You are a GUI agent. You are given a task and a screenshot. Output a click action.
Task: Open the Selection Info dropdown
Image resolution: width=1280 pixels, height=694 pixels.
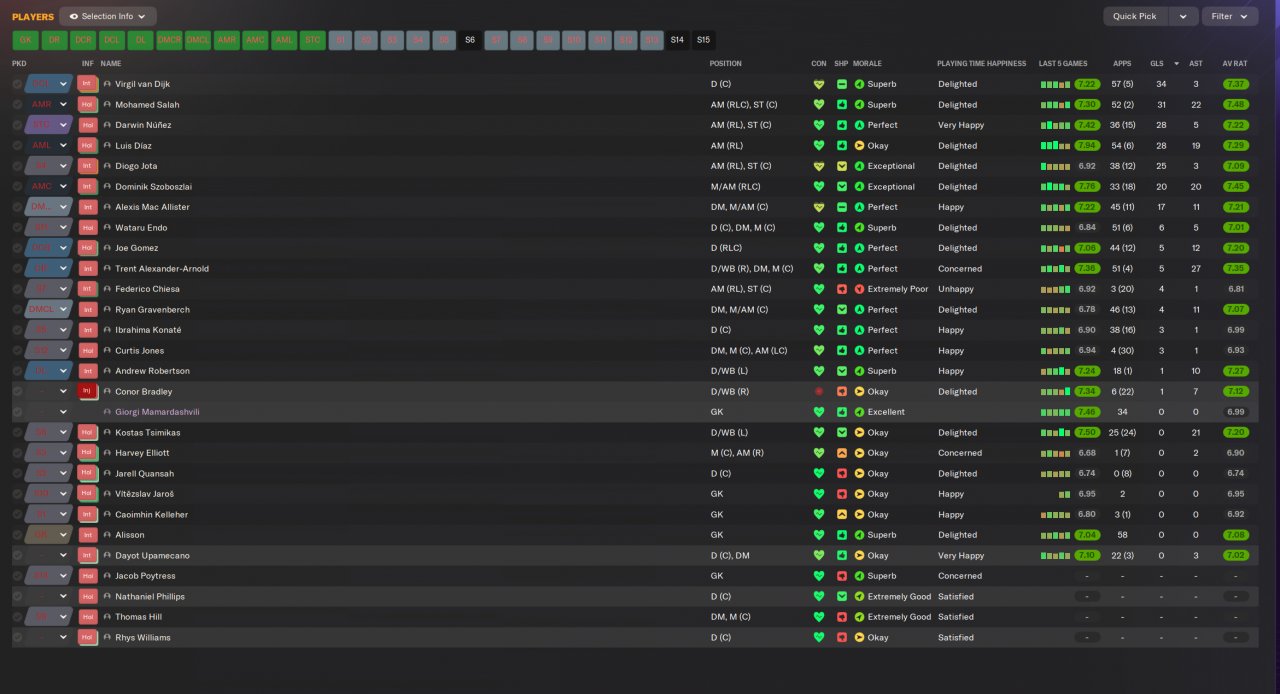[107, 16]
